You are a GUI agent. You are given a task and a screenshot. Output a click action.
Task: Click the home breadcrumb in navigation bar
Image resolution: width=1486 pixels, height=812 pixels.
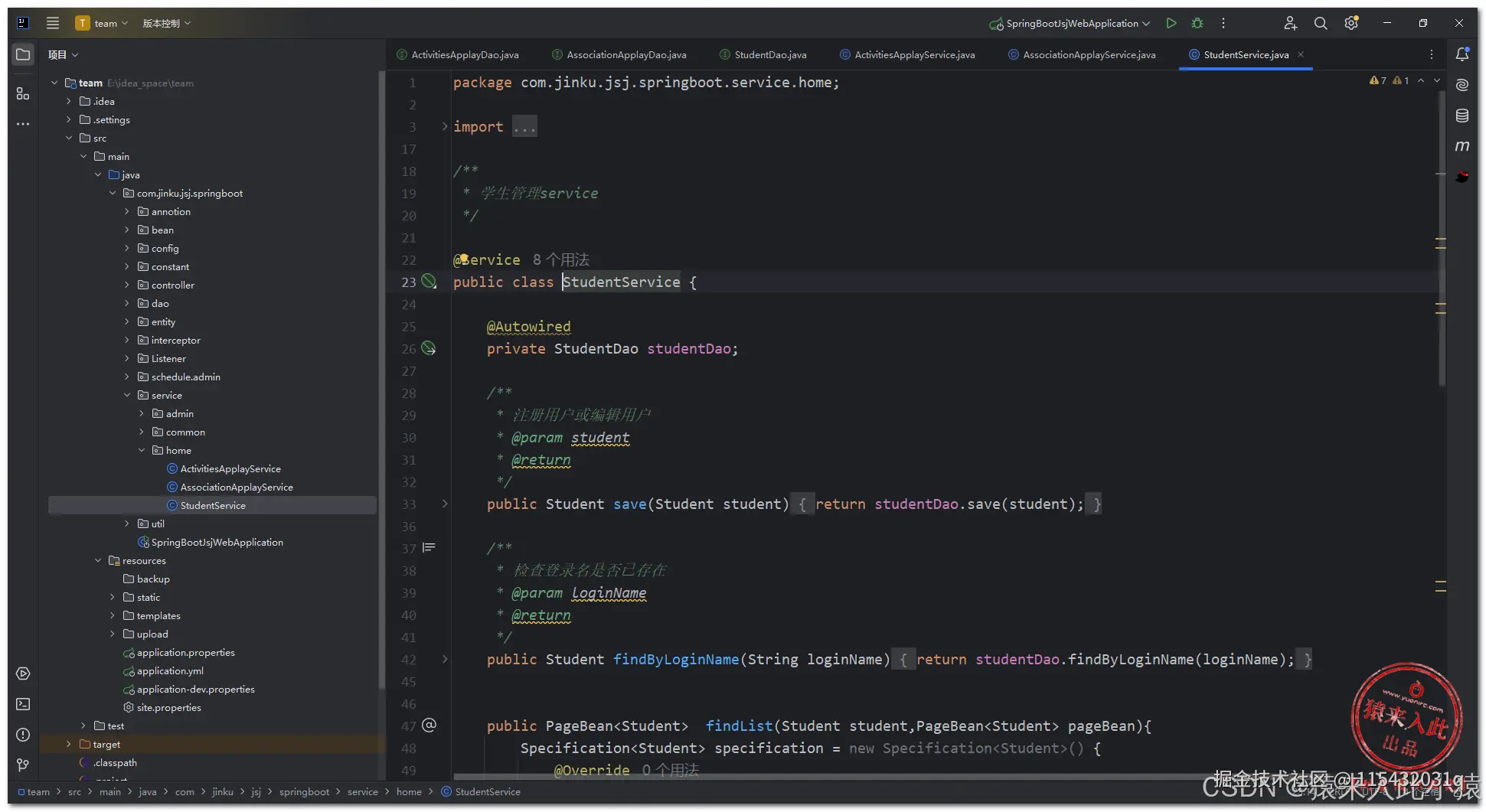click(409, 791)
